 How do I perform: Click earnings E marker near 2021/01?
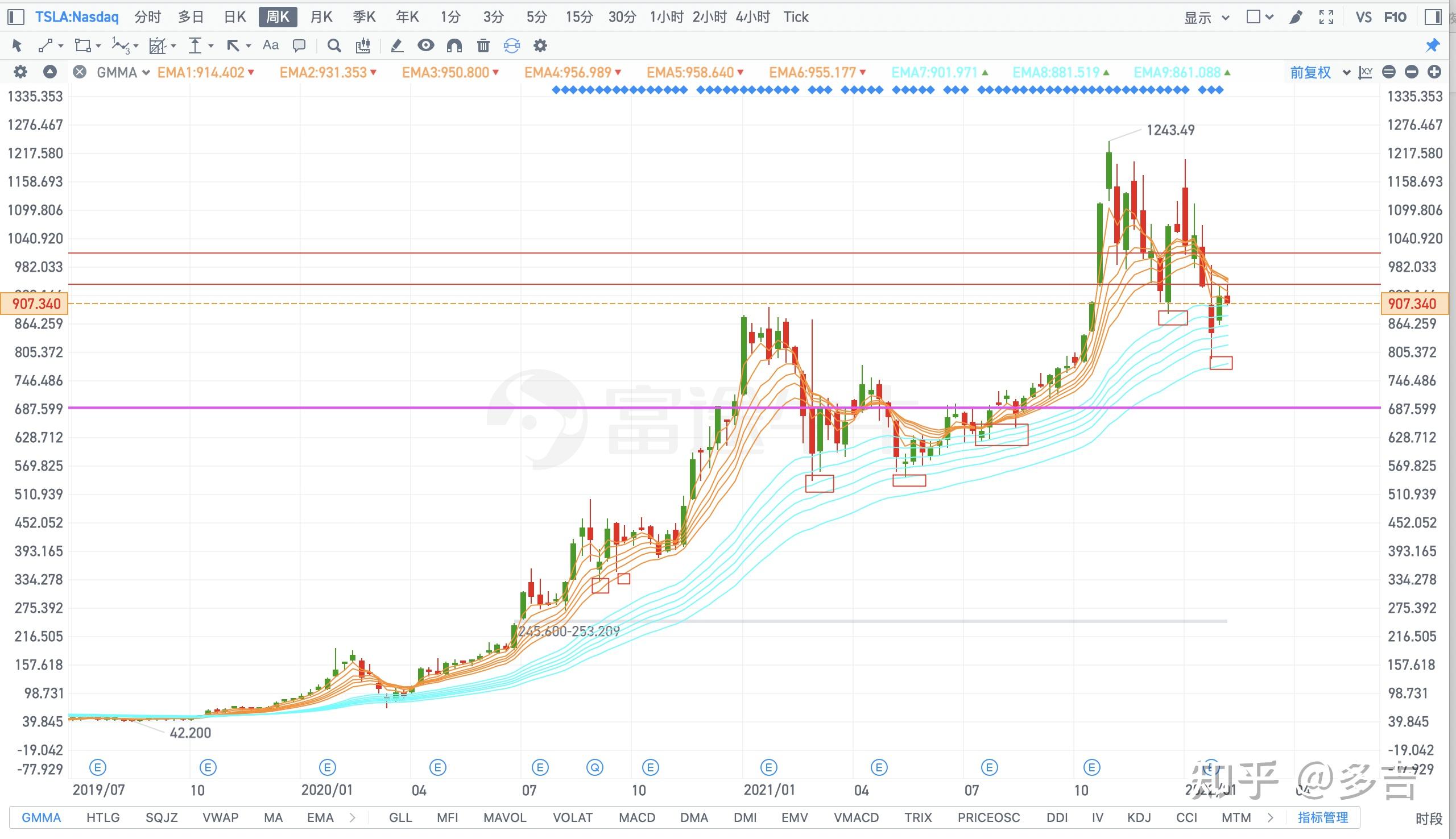coord(768,767)
